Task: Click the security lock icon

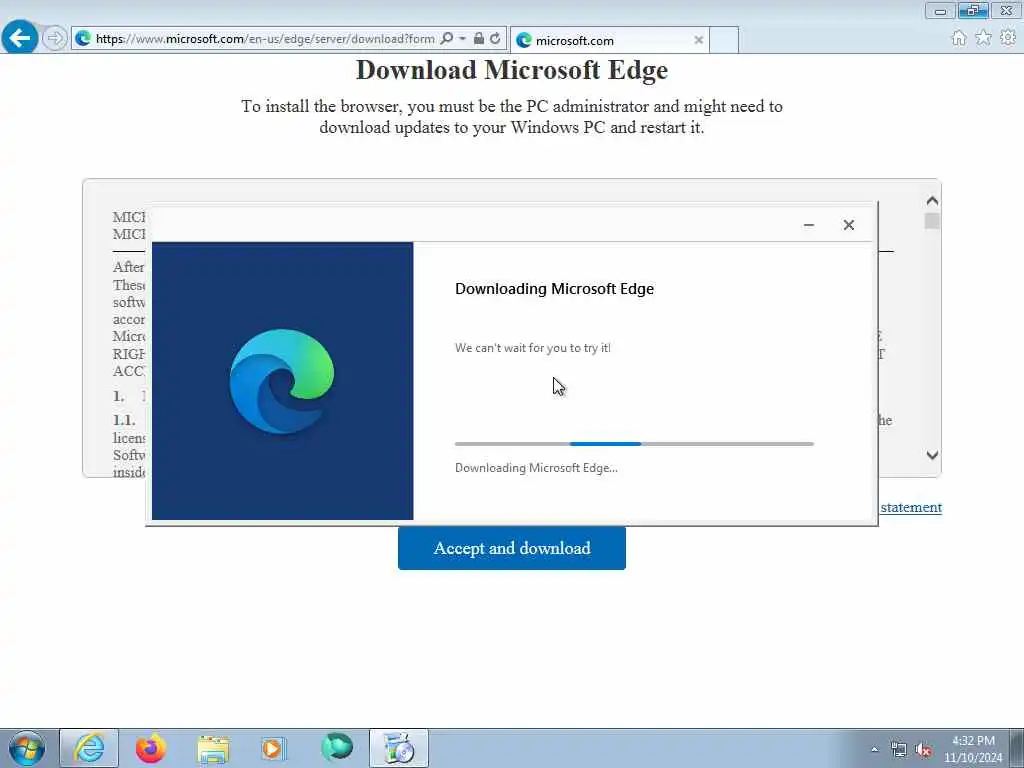Action: [479, 39]
